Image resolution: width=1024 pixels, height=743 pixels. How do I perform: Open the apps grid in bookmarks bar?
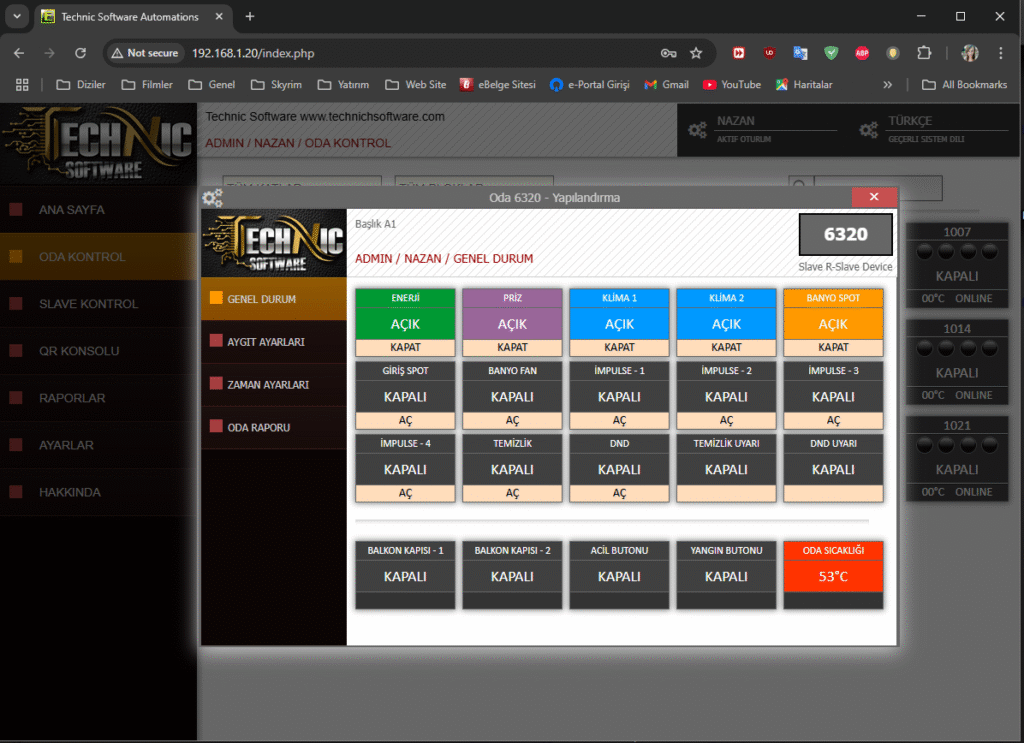(22, 84)
